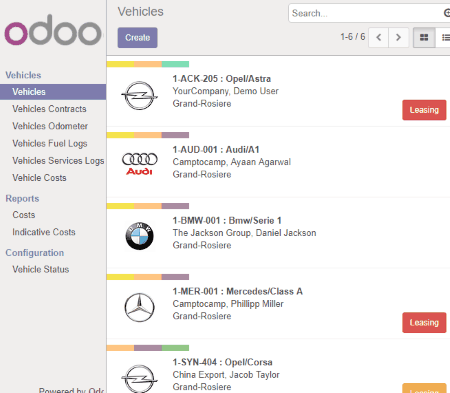Screen dimensions: 450x393
Task: Click Grand-Rosiere under Bmw/Serie 1
Action: point(202,245)
